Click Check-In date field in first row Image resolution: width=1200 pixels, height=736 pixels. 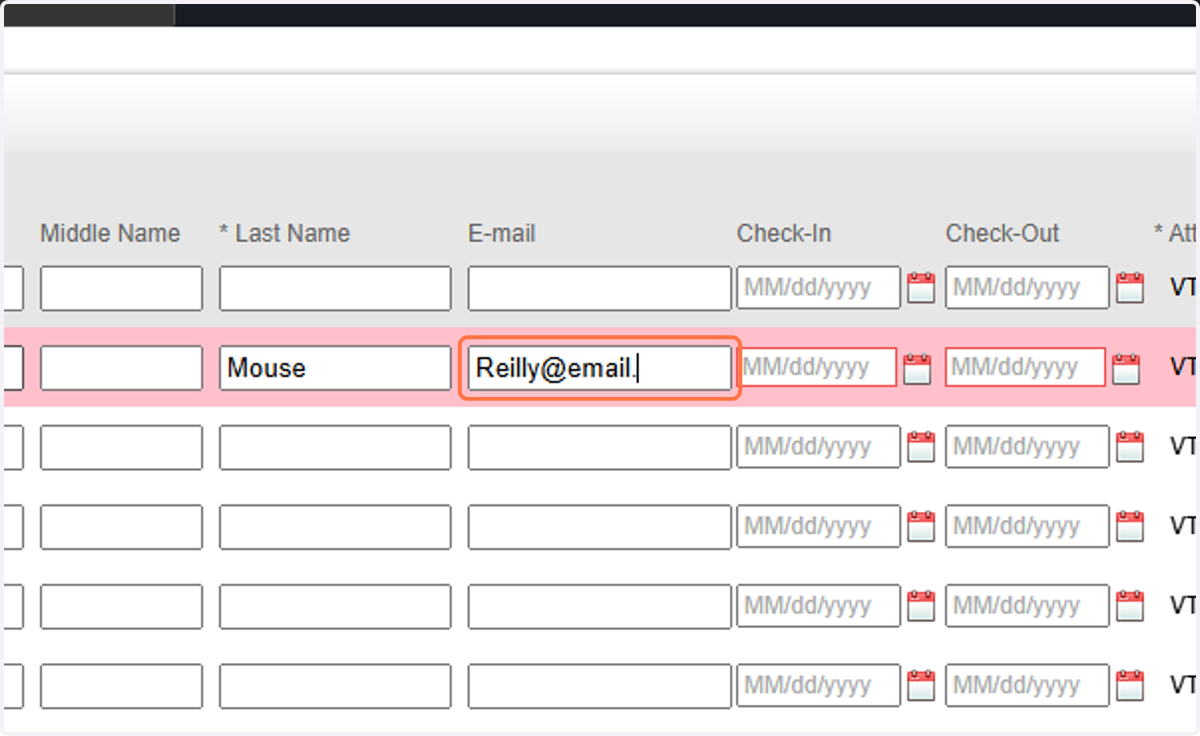point(819,288)
